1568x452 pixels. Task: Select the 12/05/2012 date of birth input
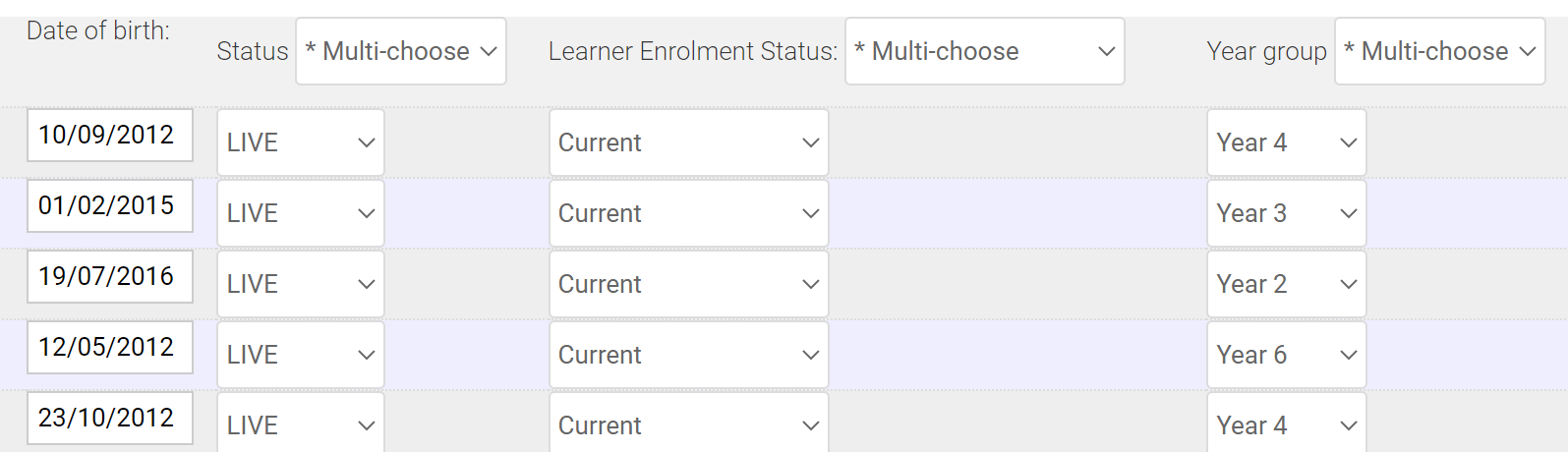tap(109, 347)
